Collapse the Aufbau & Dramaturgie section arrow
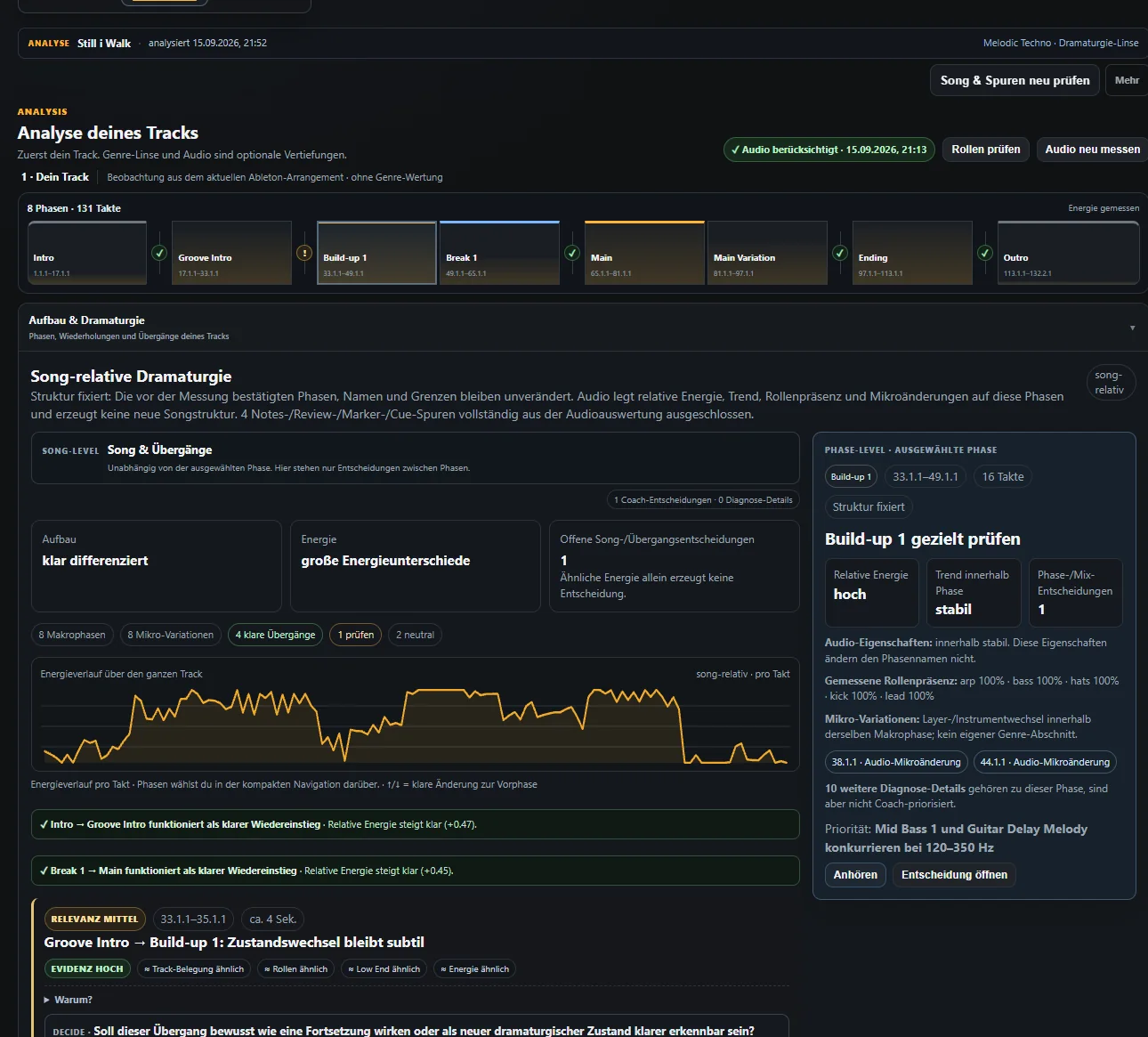The image size is (1148, 1037). (1132, 328)
